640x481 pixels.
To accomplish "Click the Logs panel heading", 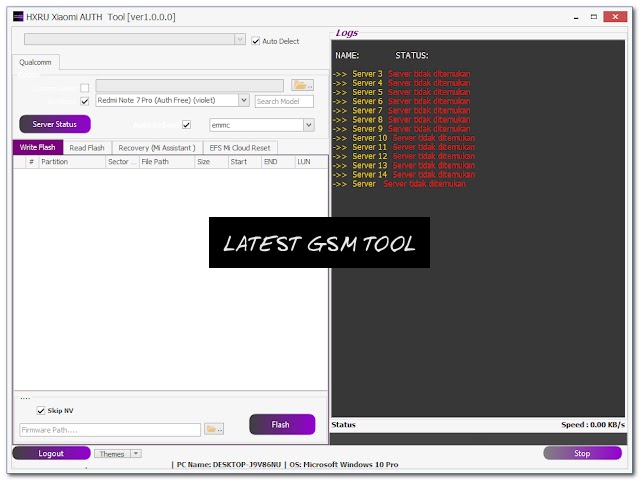I will pyautogui.click(x=347, y=33).
